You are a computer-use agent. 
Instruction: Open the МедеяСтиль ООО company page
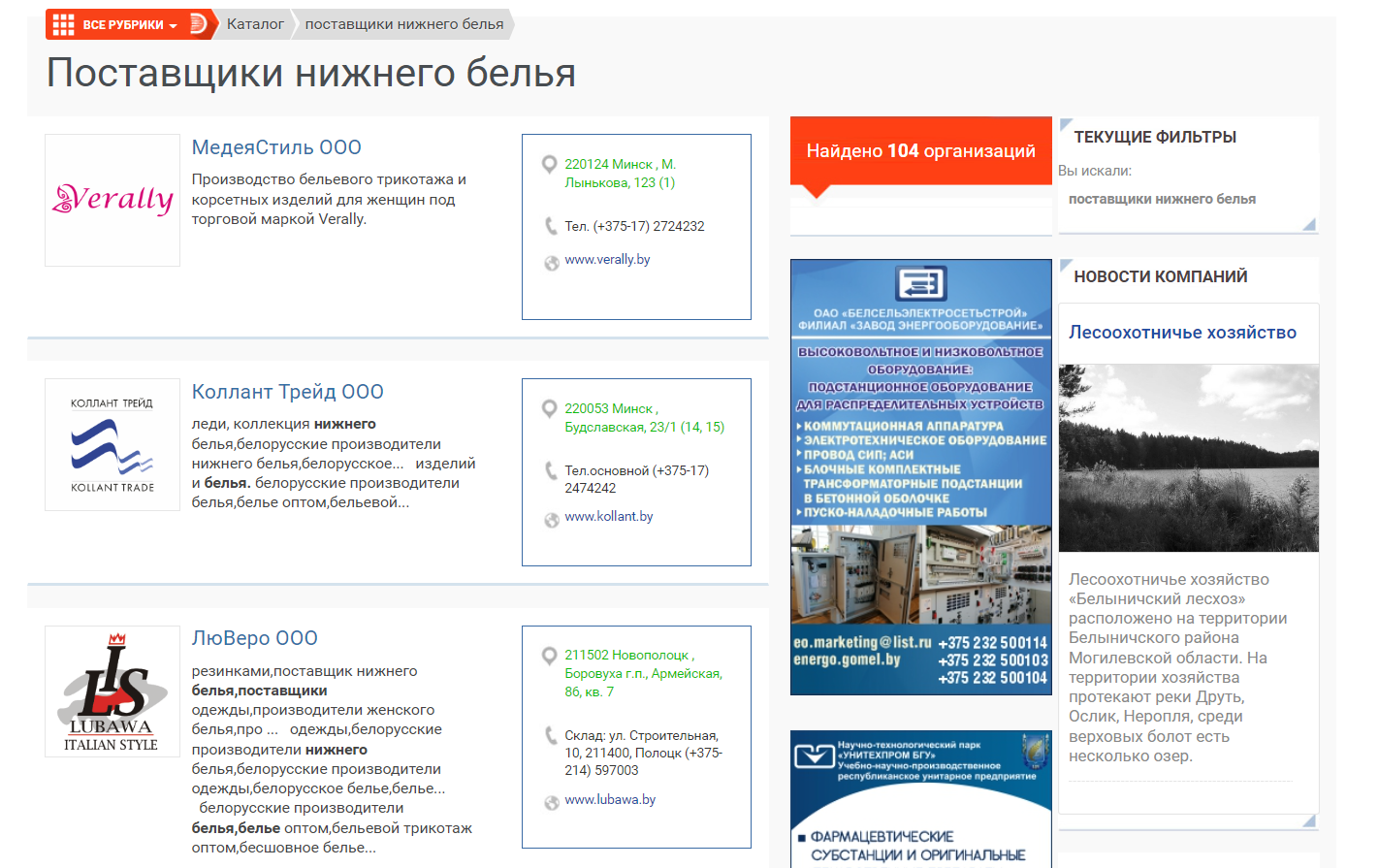click(276, 147)
